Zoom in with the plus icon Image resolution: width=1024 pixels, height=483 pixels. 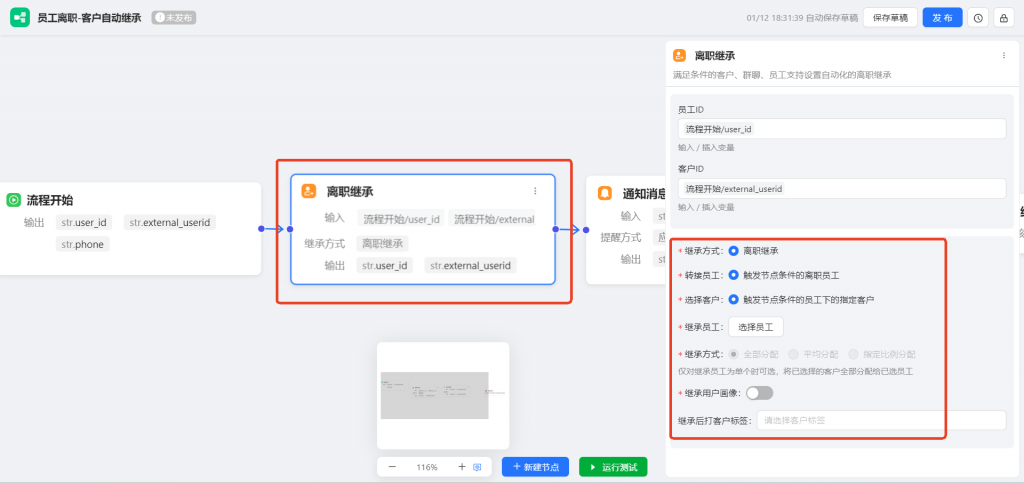pos(462,467)
